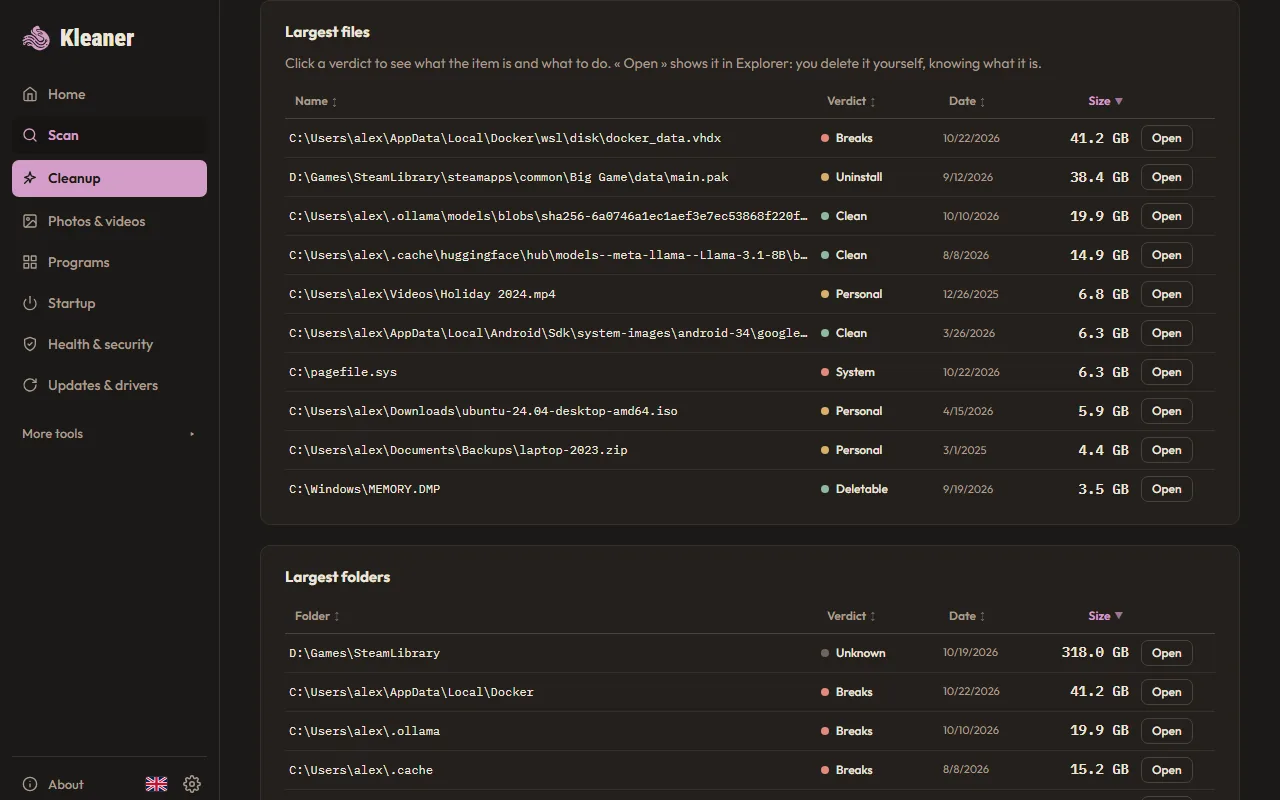Image resolution: width=1280 pixels, height=800 pixels.
Task: View the Personal verdict for laptop-2023.zip
Action: tap(851, 450)
